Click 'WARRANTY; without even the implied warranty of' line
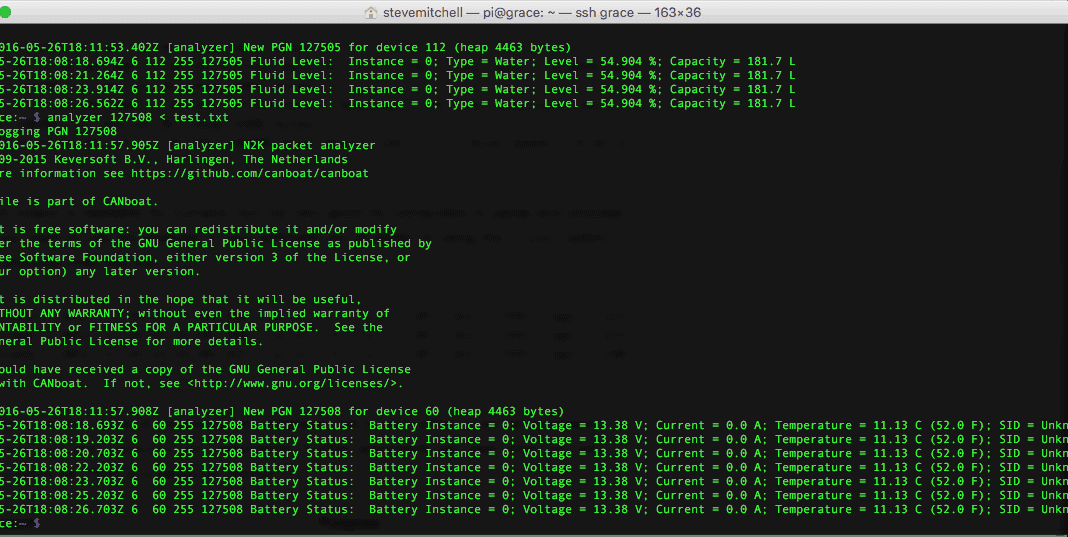 click(195, 313)
